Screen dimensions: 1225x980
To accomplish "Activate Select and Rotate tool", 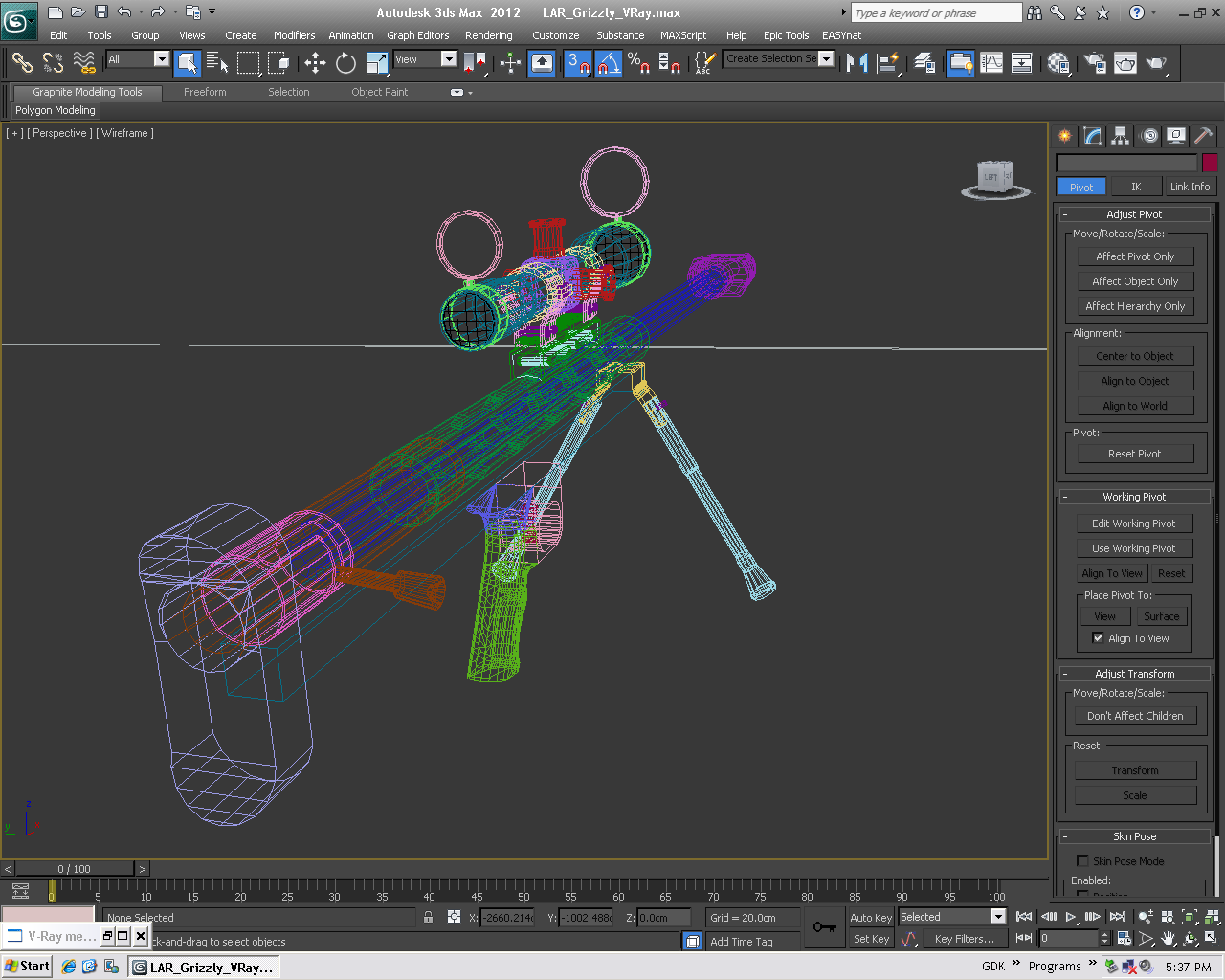I will tap(345, 63).
